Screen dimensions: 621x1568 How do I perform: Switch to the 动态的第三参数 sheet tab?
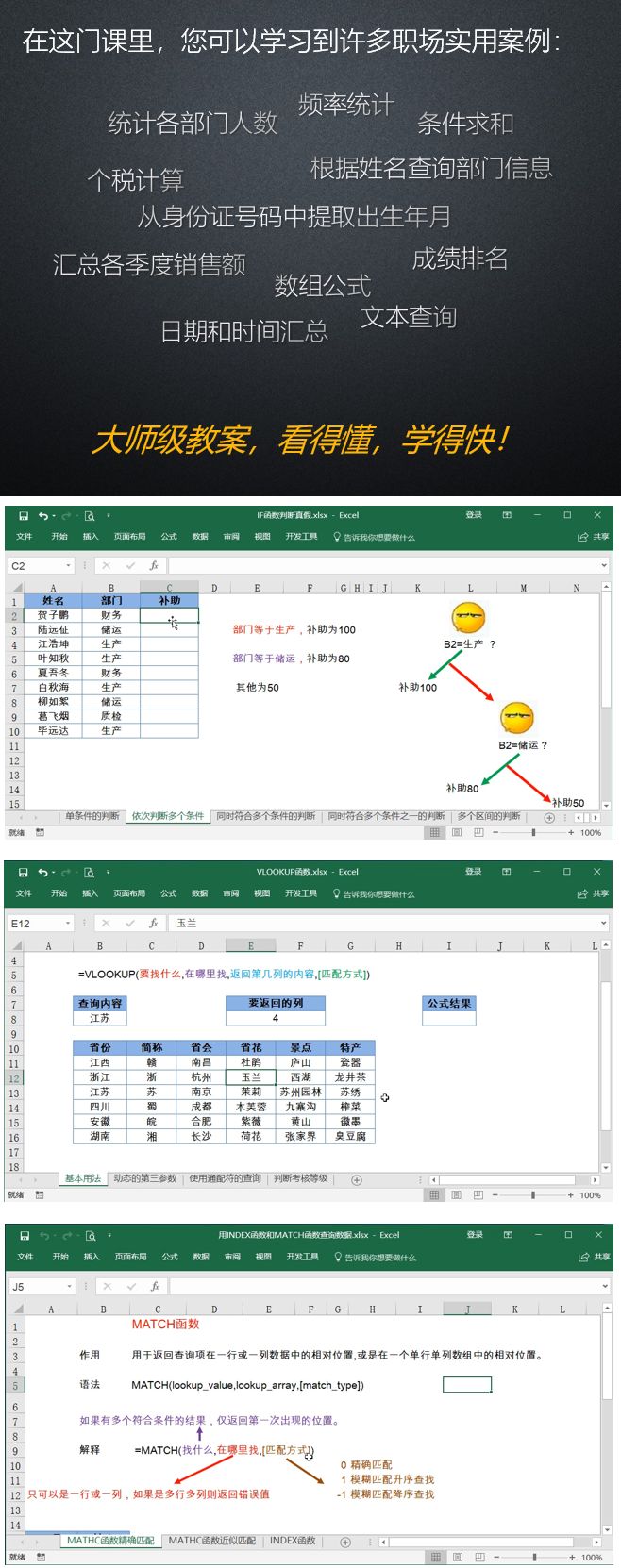click(144, 1178)
